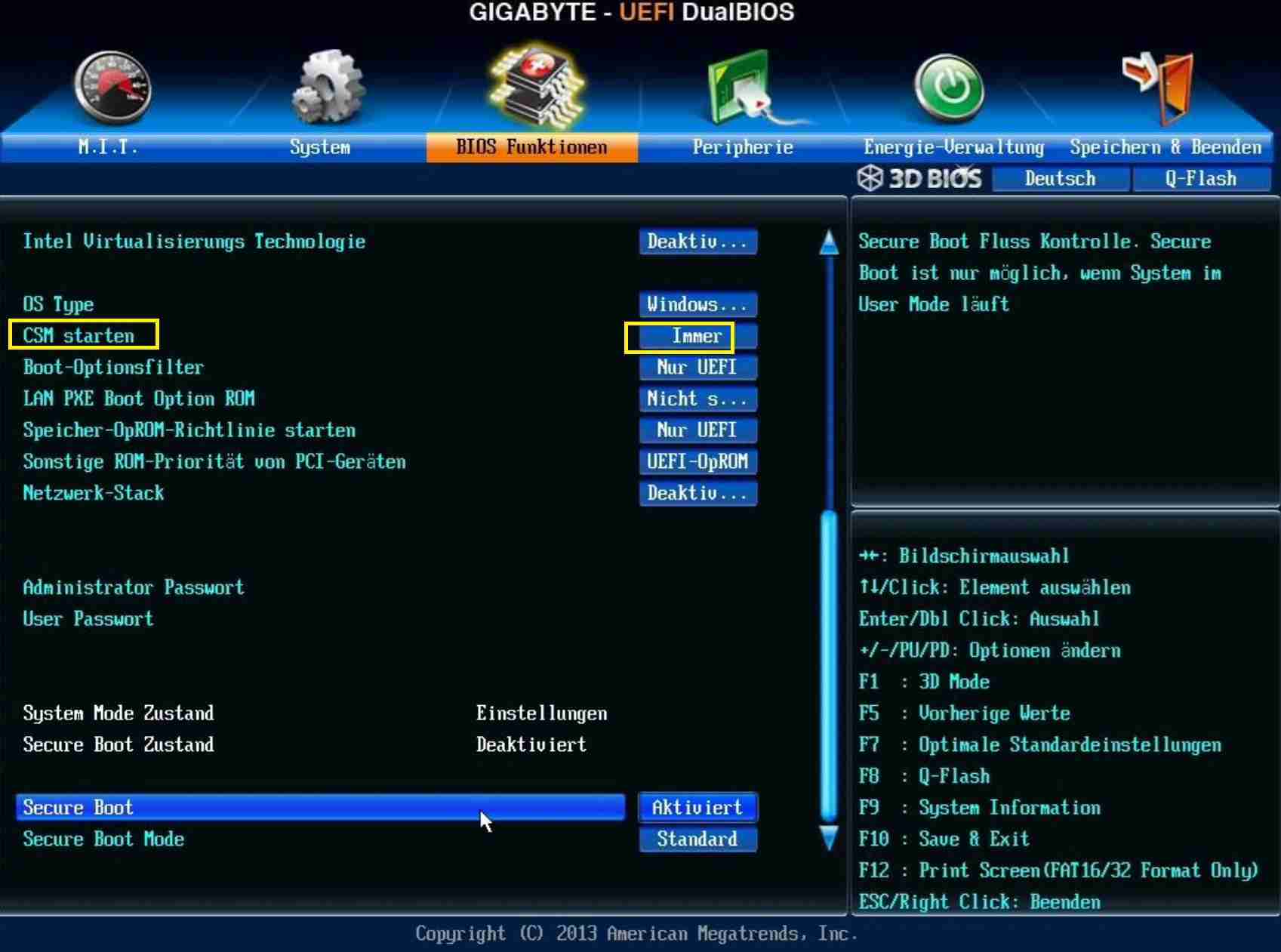The width and height of the screenshot is (1281, 952).
Task: Select the System gears icon
Action: pyautogui.click(x=328, y=86)
